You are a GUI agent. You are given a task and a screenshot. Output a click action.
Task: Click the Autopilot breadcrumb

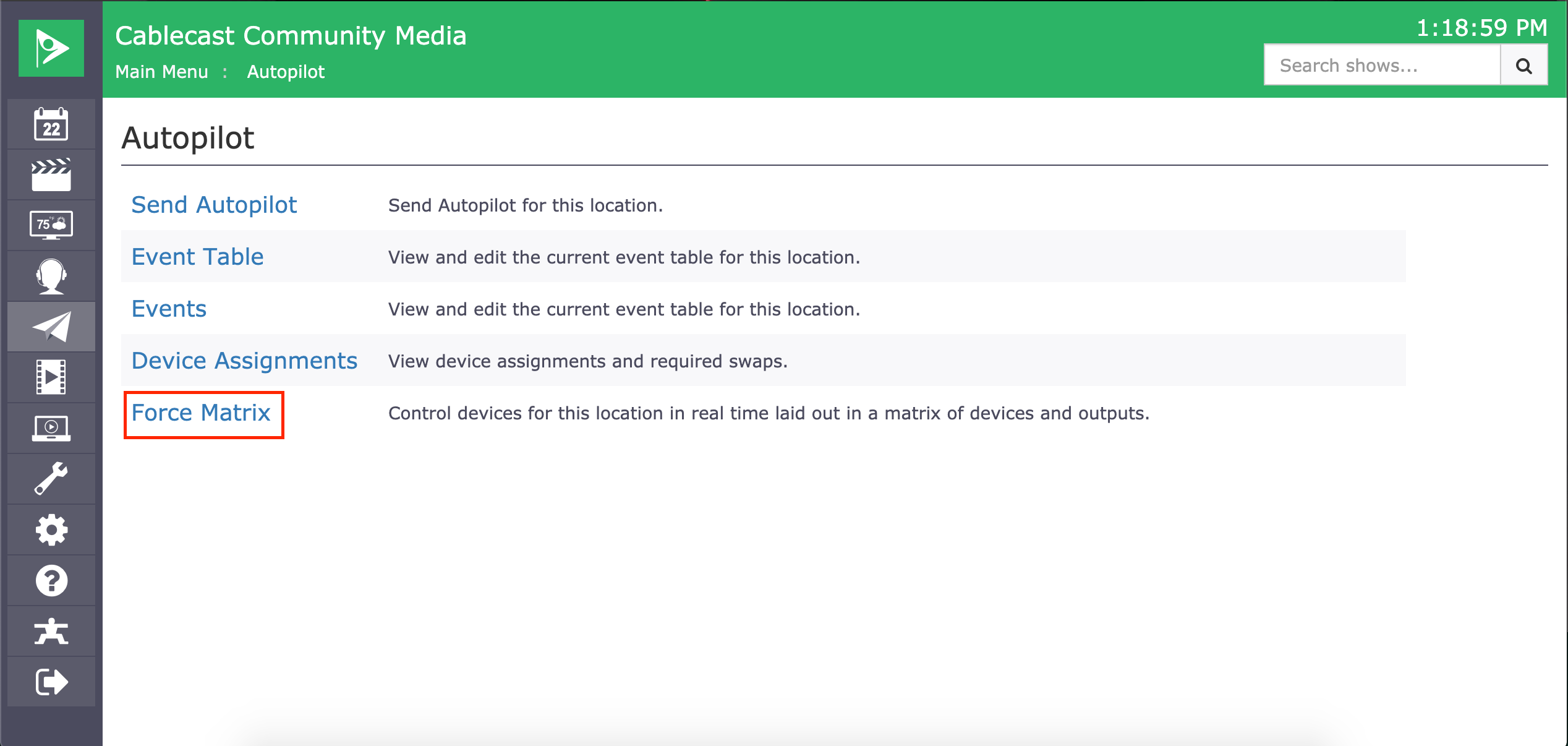pos(286,72)
